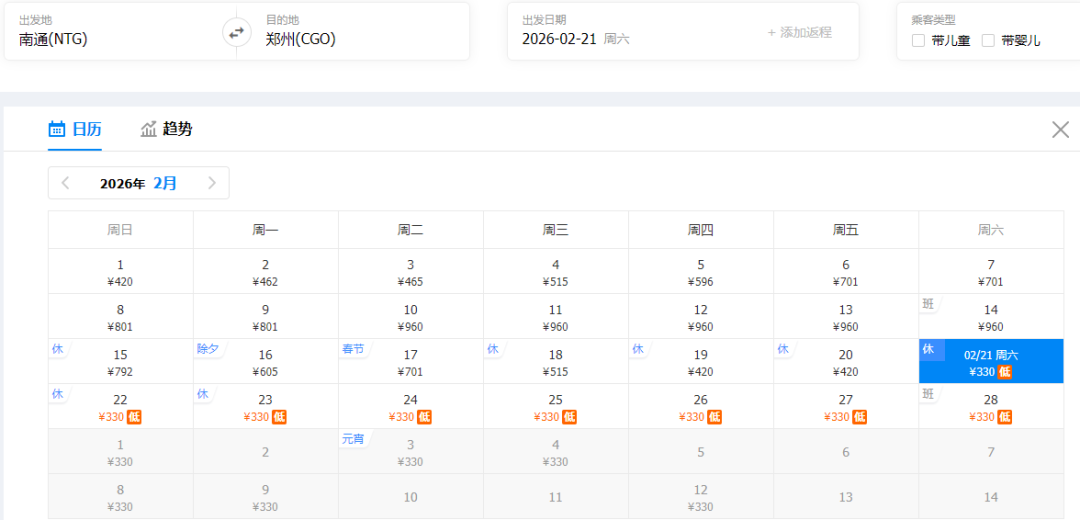Enable the 带婴儿 checkbox
The image size is (1080, 520).
pos(988,41)
